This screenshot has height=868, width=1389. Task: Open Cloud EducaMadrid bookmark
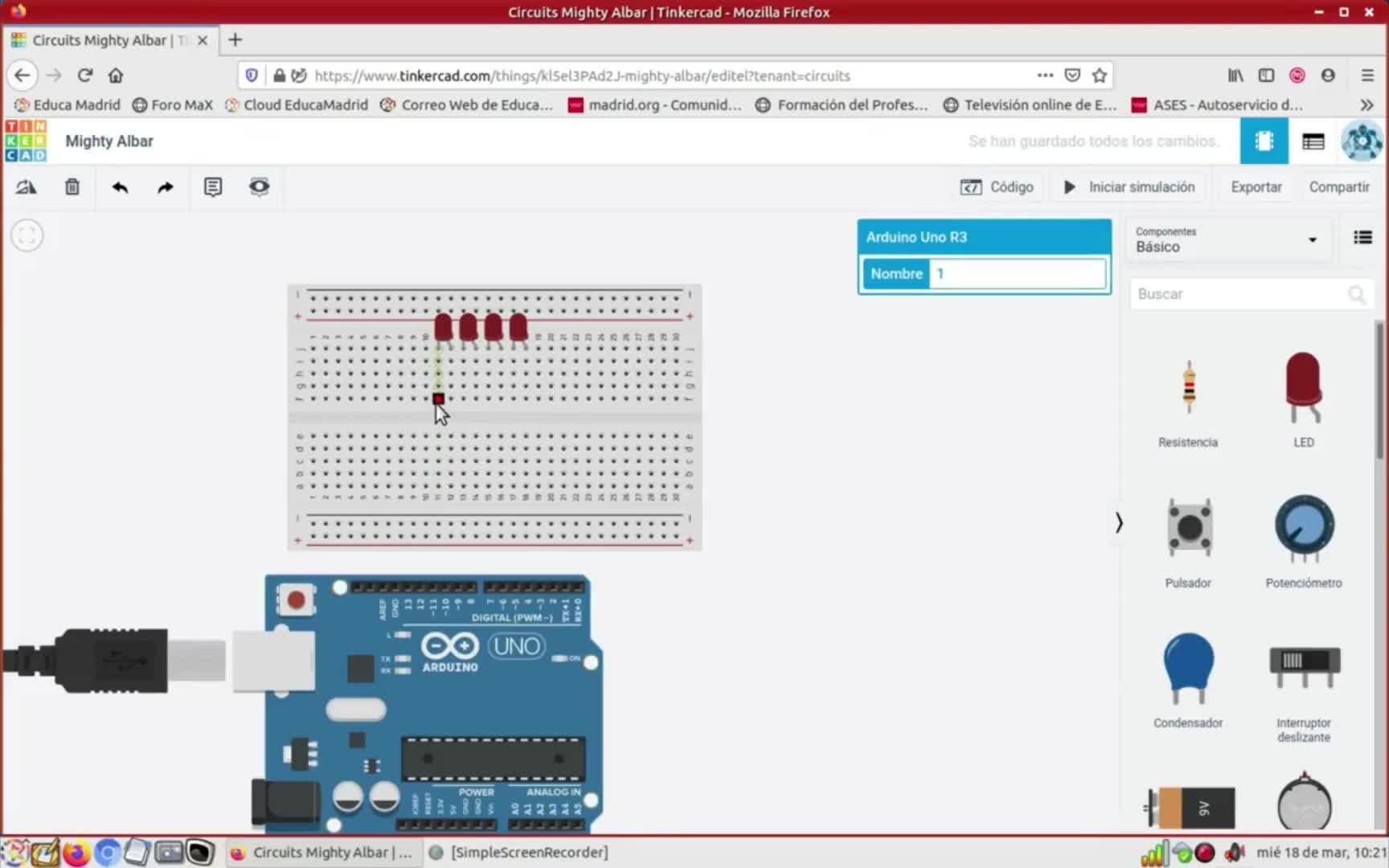click(x=296, y=105)
